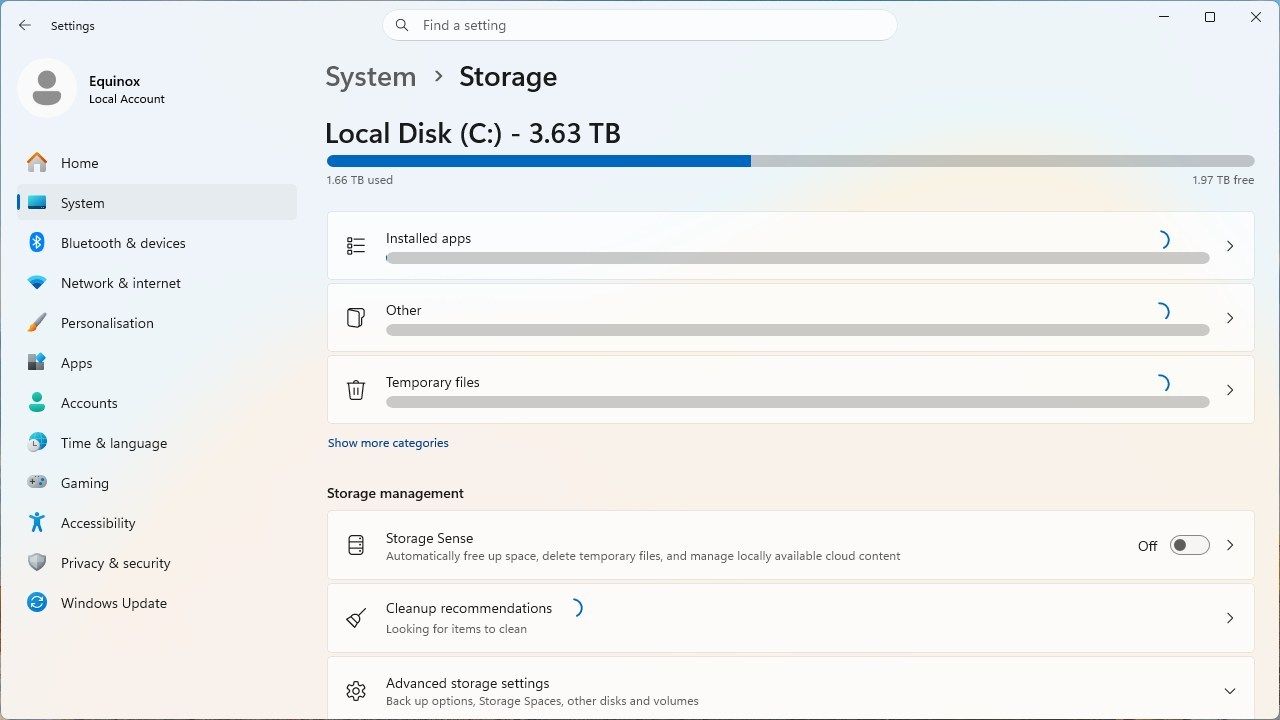The height and width of the screenshot is (720, 1280).
Task: Open Installed apps via its chevron
Action: coord(1230,246)
